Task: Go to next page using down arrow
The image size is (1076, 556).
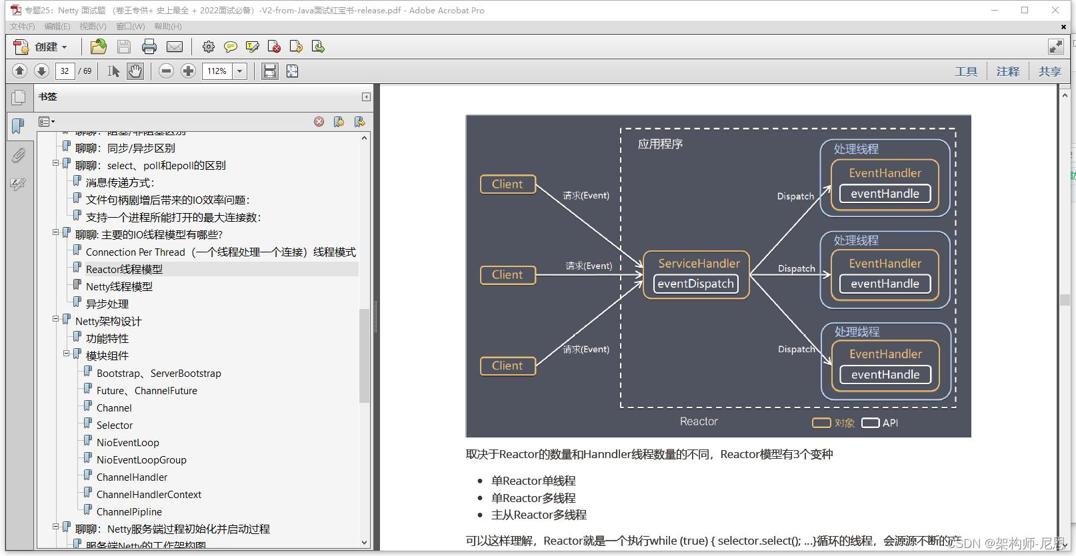Action: click(41, 71)
